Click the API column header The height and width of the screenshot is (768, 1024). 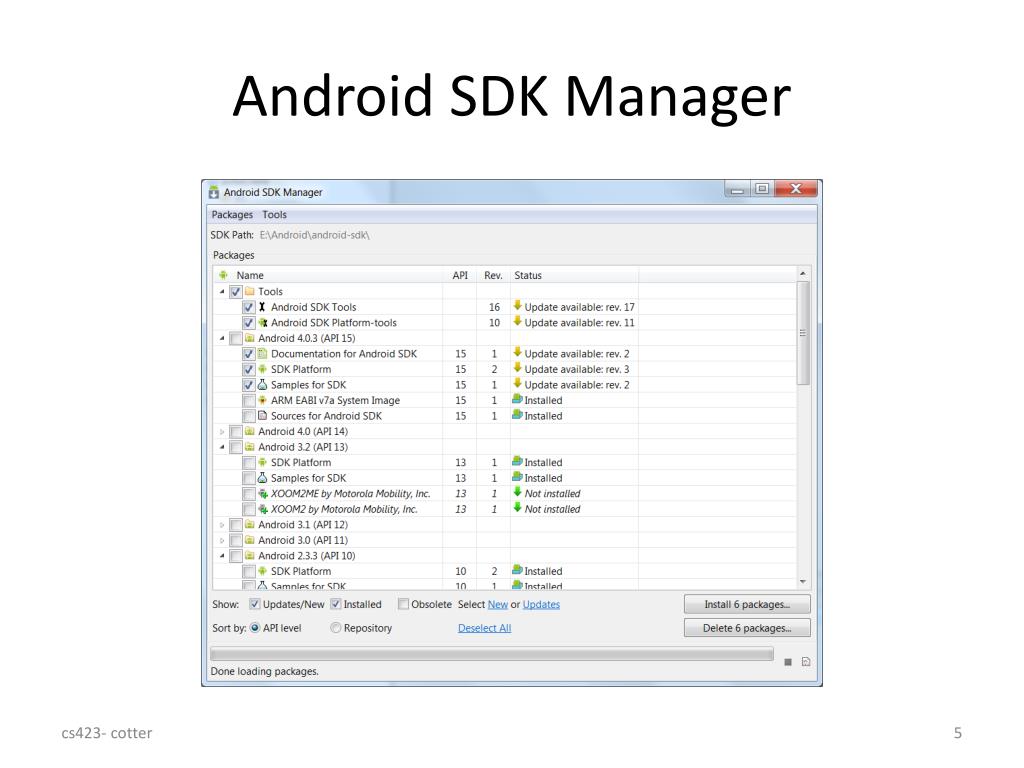[460, 275]
